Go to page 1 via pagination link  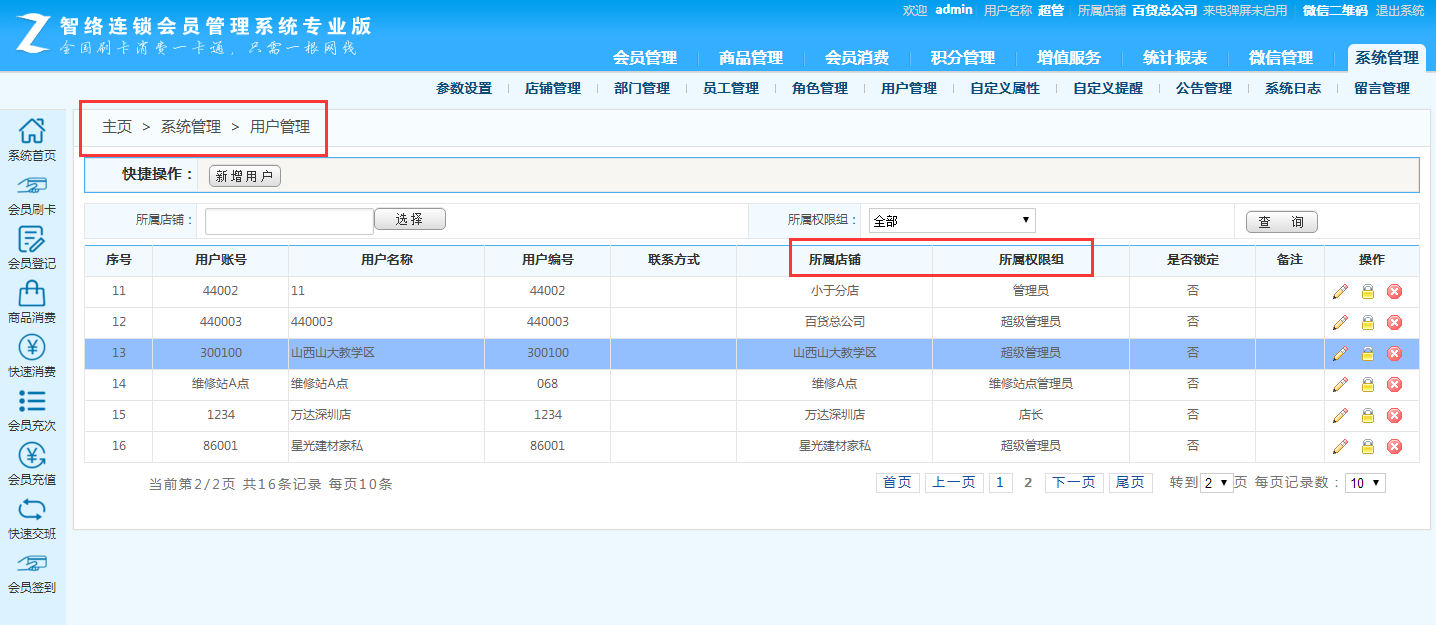point(1000,481)
